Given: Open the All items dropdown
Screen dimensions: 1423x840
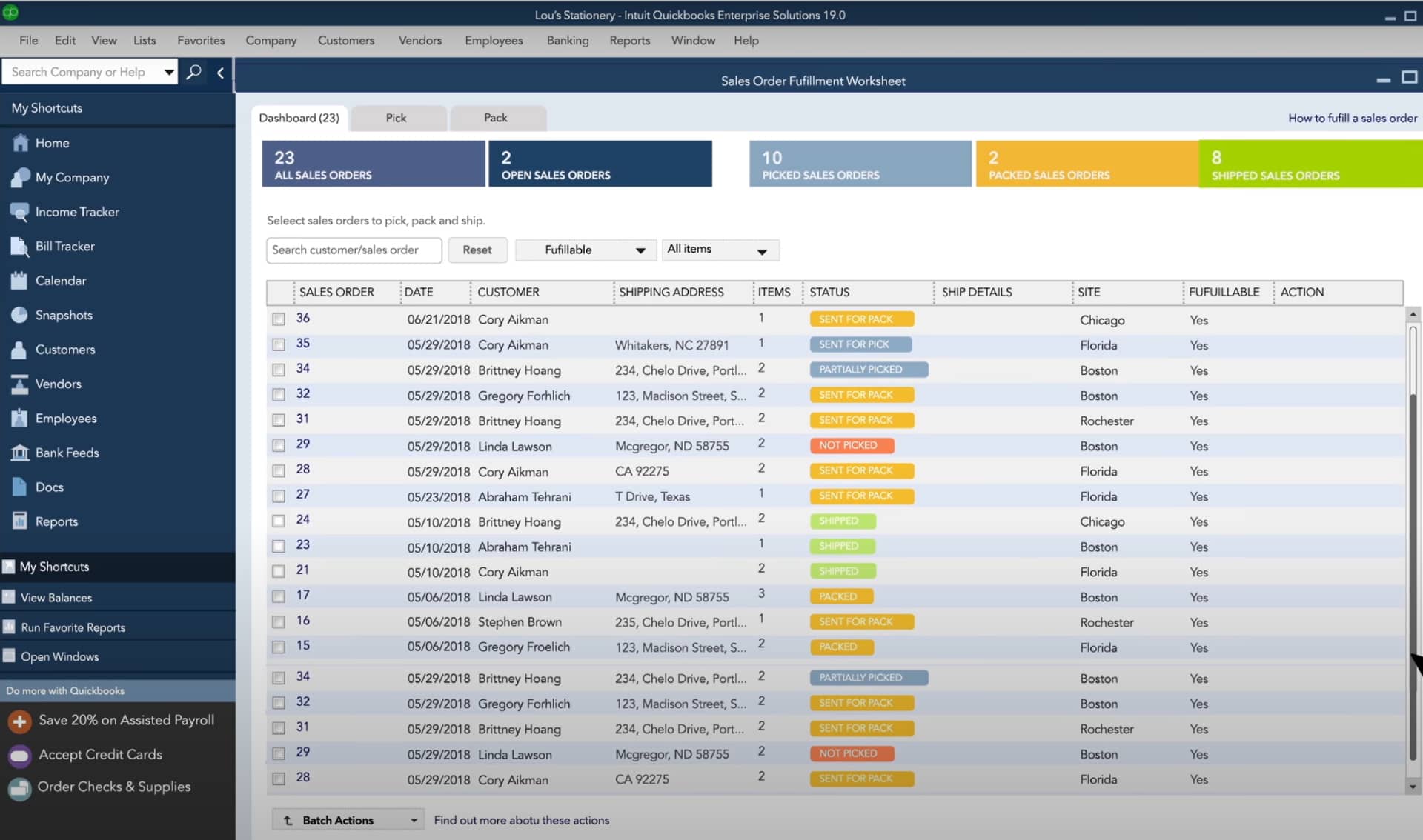Looking at the screenshot, I should (x=720, y=250).
